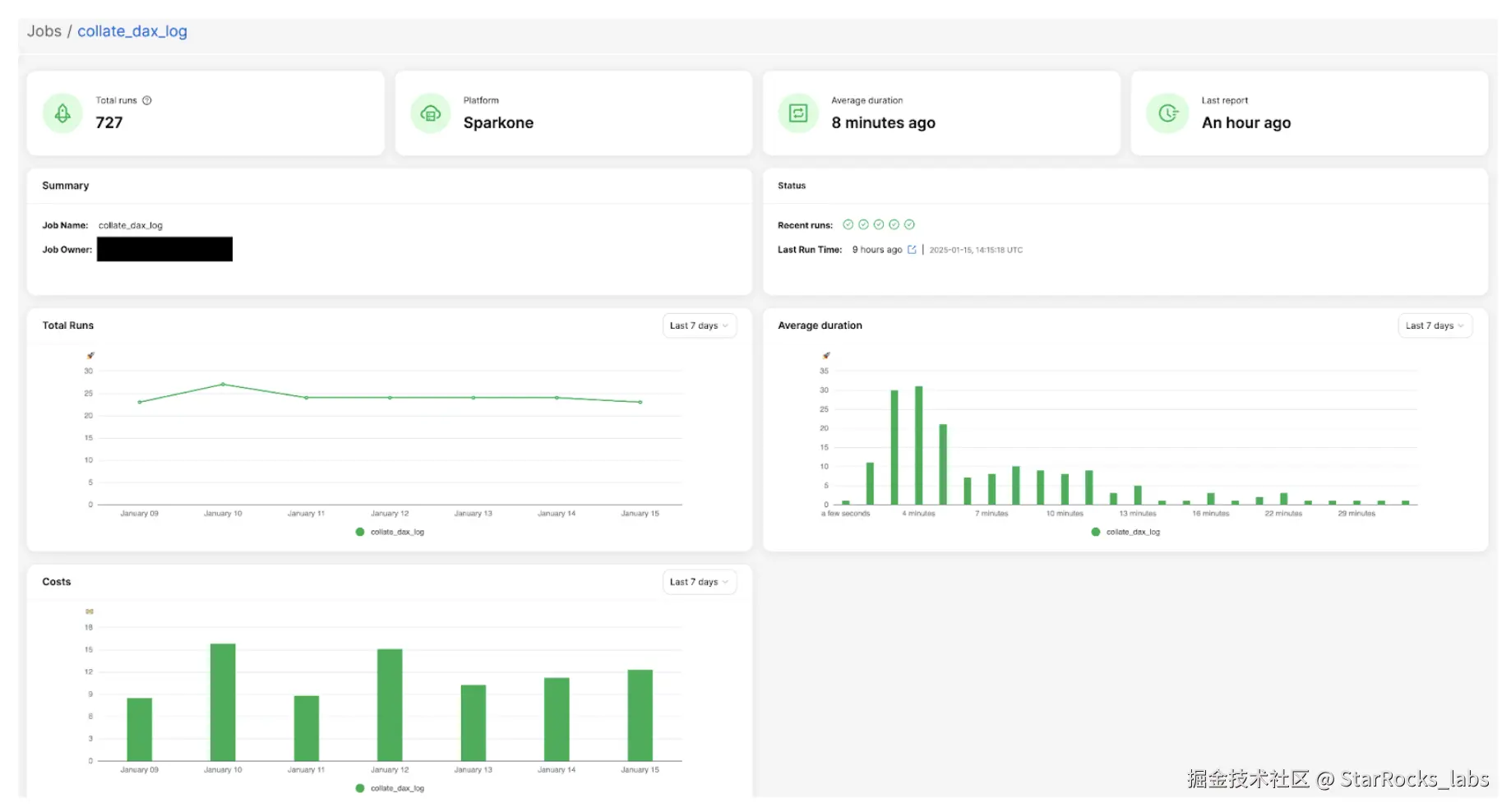
Task: Click the '9 hours ago' last run time
Action: [x=877, y=250]
